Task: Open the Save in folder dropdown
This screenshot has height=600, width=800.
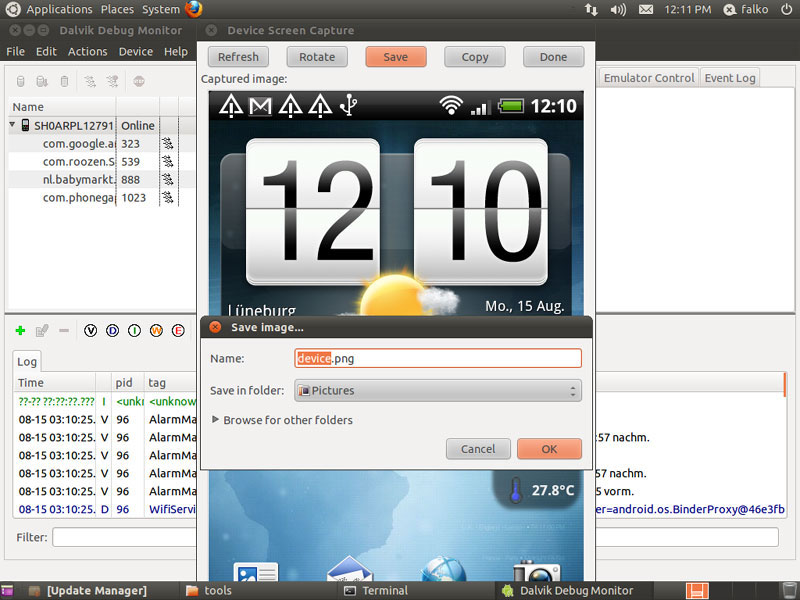Action: (438, 391)
